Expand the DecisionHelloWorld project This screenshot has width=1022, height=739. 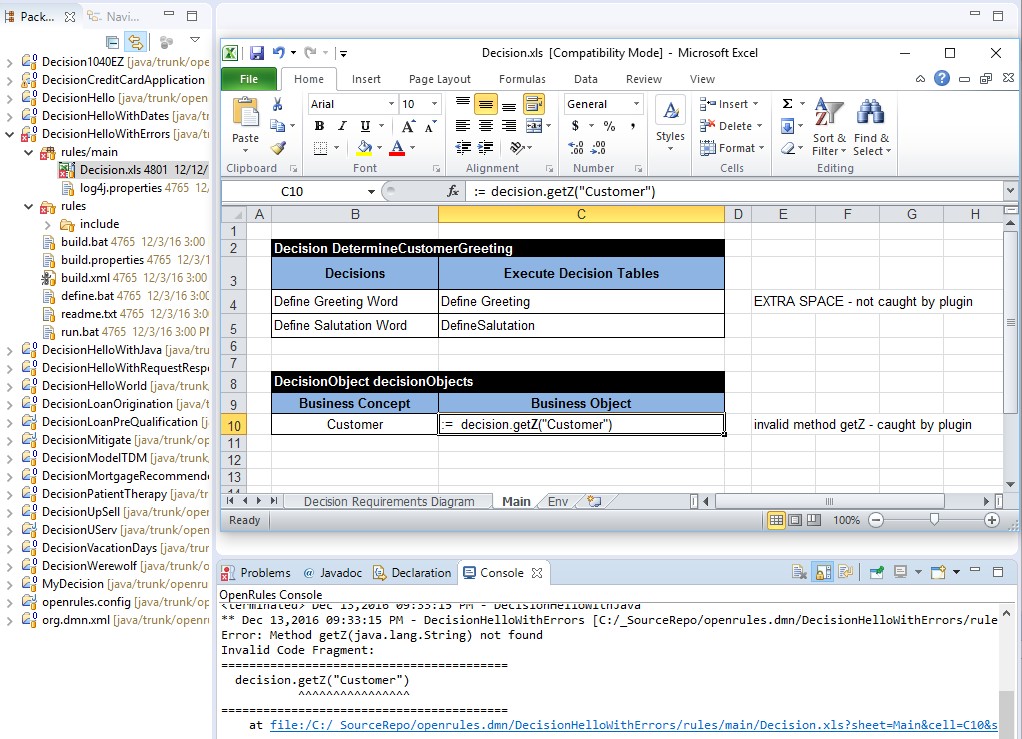coord(9,386)
